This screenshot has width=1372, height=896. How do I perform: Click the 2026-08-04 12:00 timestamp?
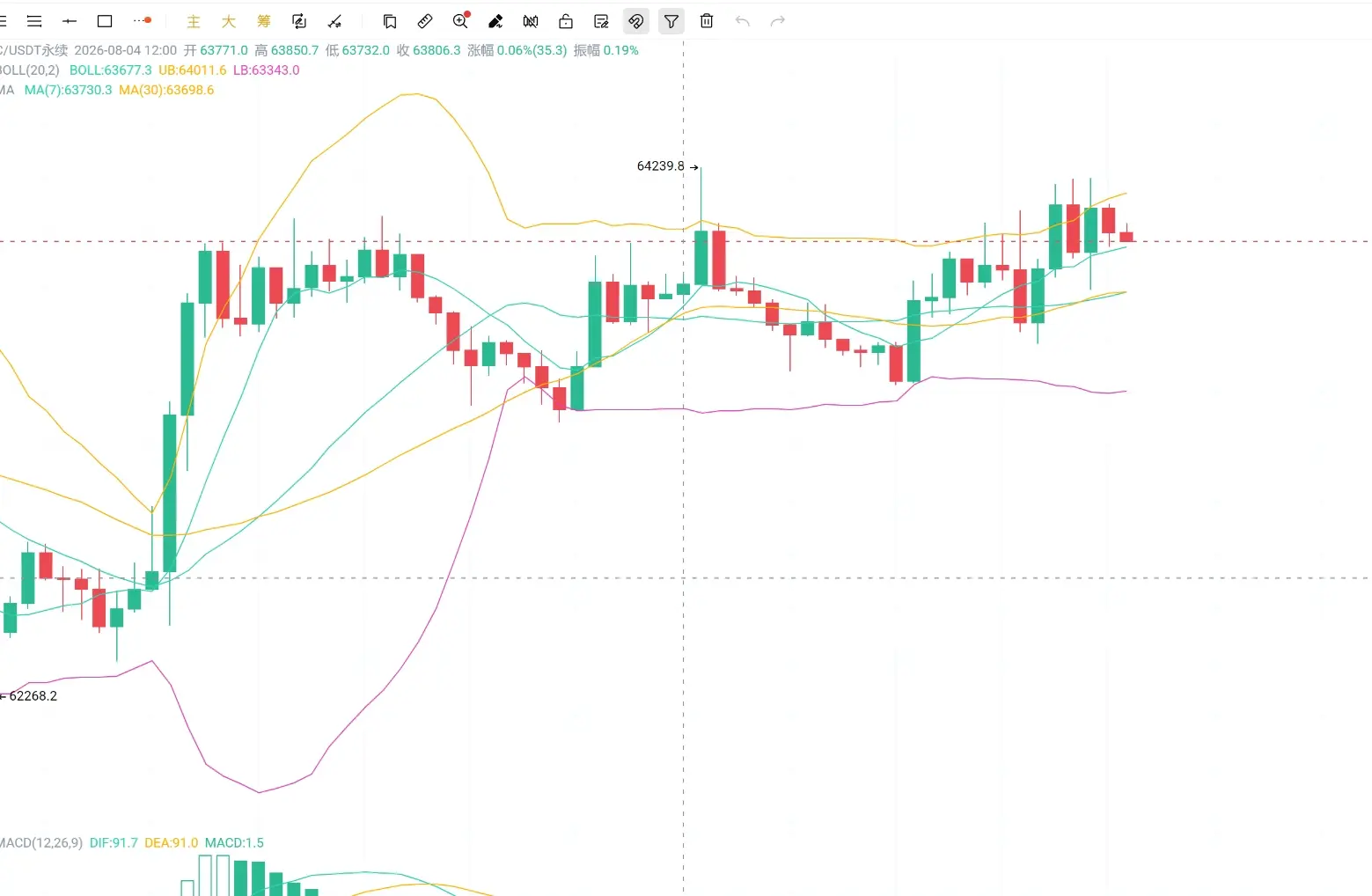pos(125,50)
